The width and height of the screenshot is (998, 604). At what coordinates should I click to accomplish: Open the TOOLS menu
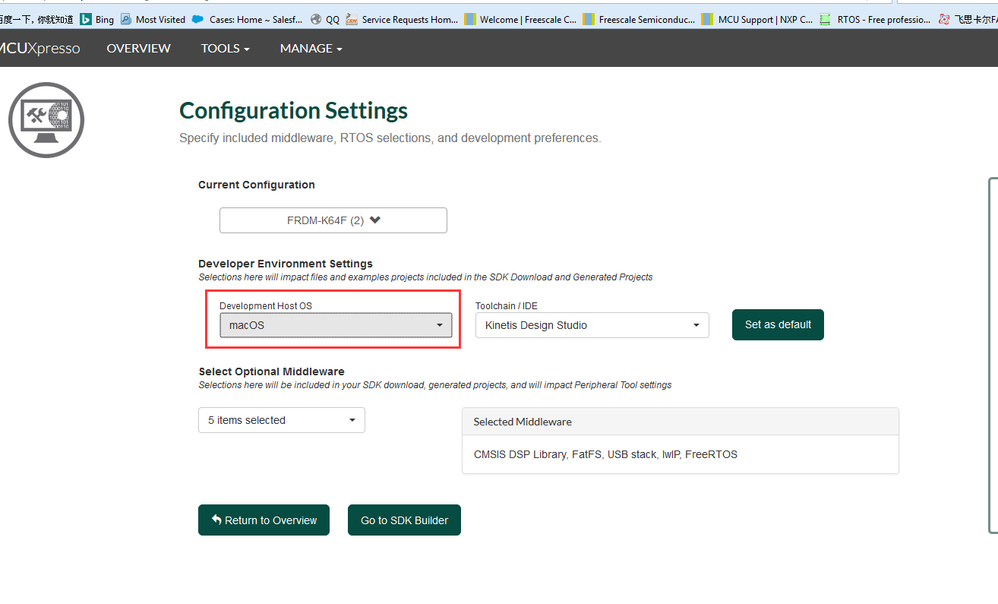(225, 48)
